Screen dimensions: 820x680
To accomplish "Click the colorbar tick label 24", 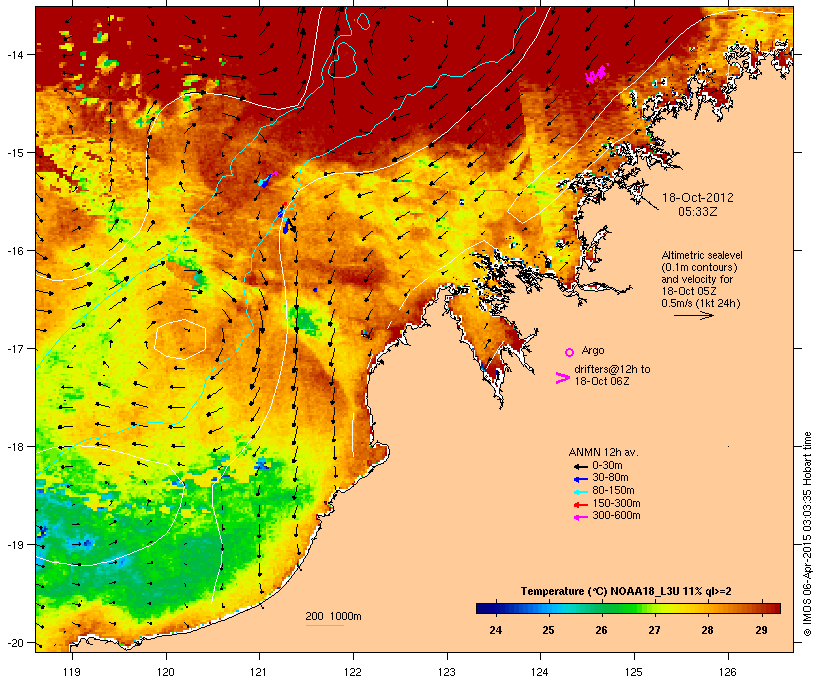I will pyautogui.click(x=495, y=630).
